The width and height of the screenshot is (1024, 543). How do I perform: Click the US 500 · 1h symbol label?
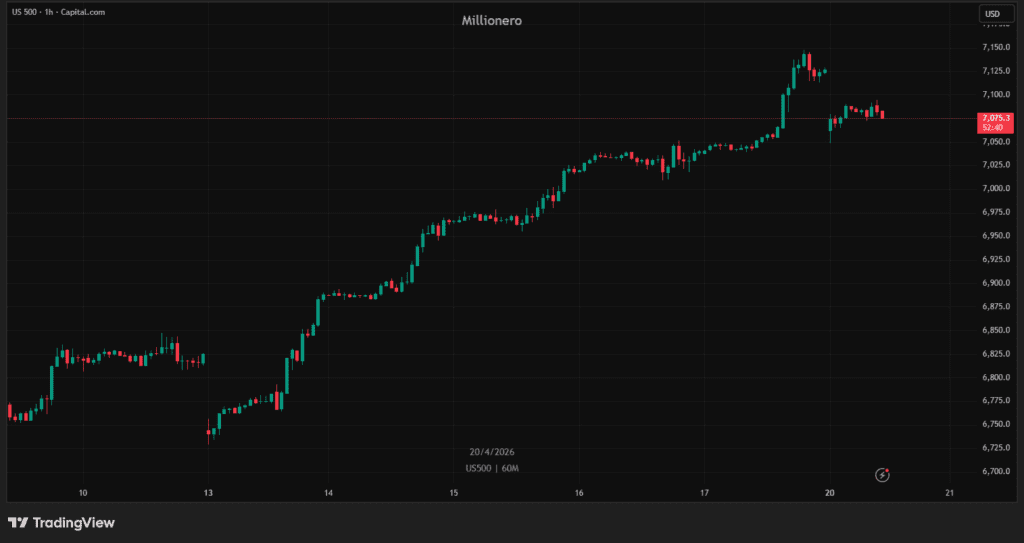coord(55,12)
